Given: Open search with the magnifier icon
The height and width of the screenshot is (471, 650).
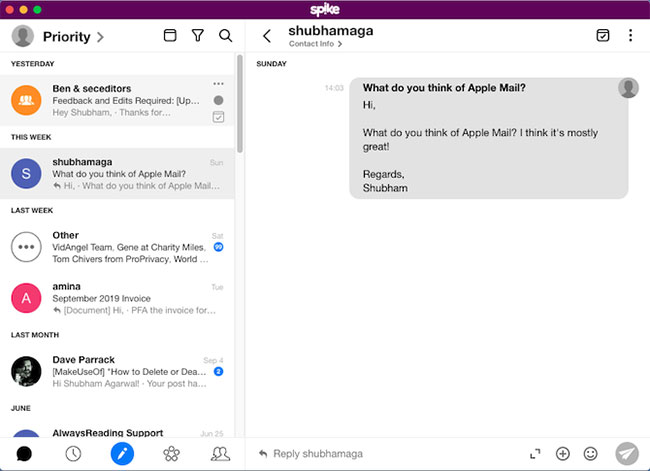Looking at the screenshot, I should point(226,36).
